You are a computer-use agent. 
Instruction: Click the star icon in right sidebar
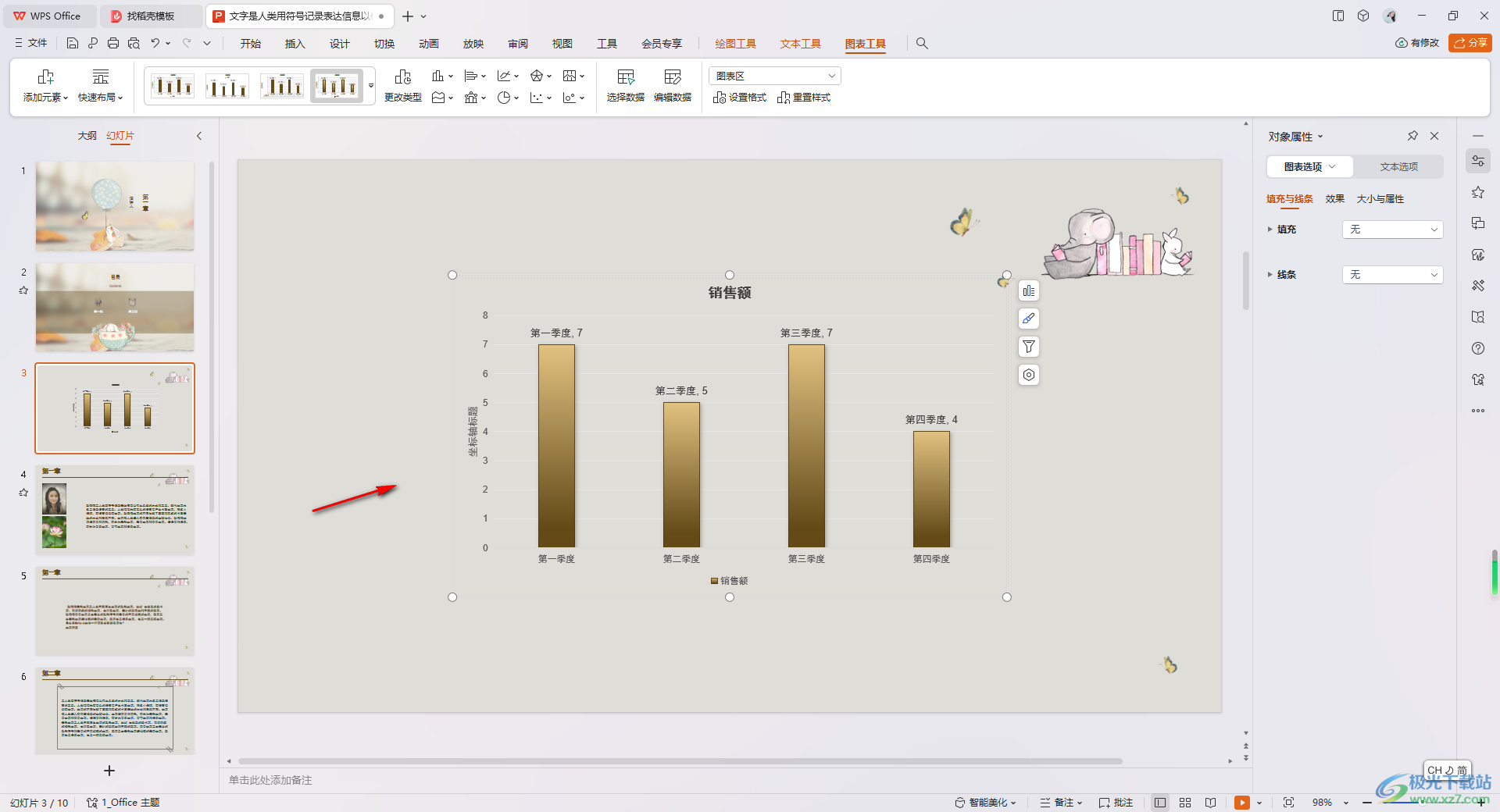point(1478,192)
